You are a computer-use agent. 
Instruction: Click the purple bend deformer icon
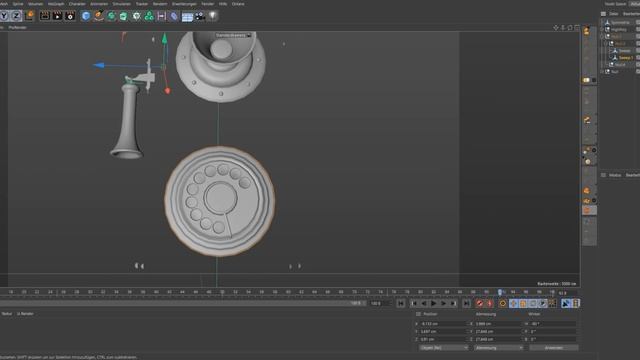tap(174, 16)
